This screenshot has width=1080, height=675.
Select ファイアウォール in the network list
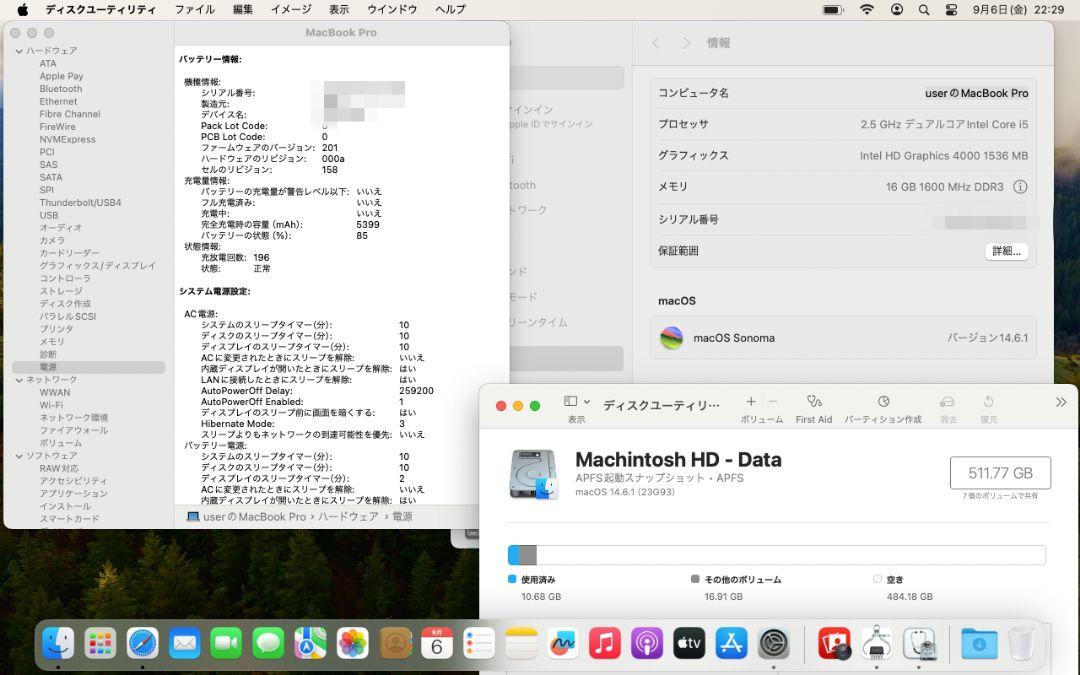[x=74, y=430]
